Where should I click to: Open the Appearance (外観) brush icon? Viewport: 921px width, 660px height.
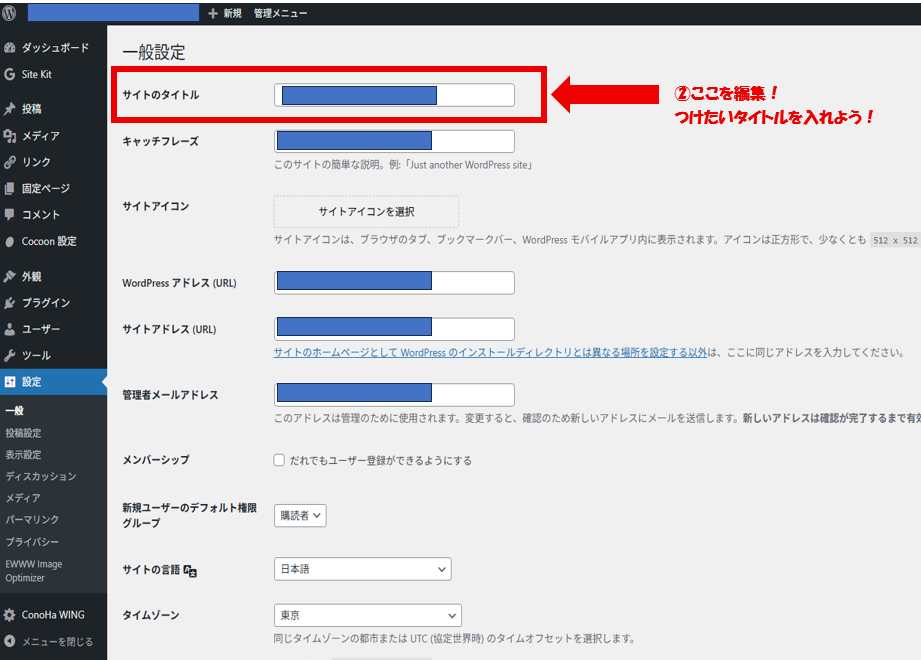[10, 277]
